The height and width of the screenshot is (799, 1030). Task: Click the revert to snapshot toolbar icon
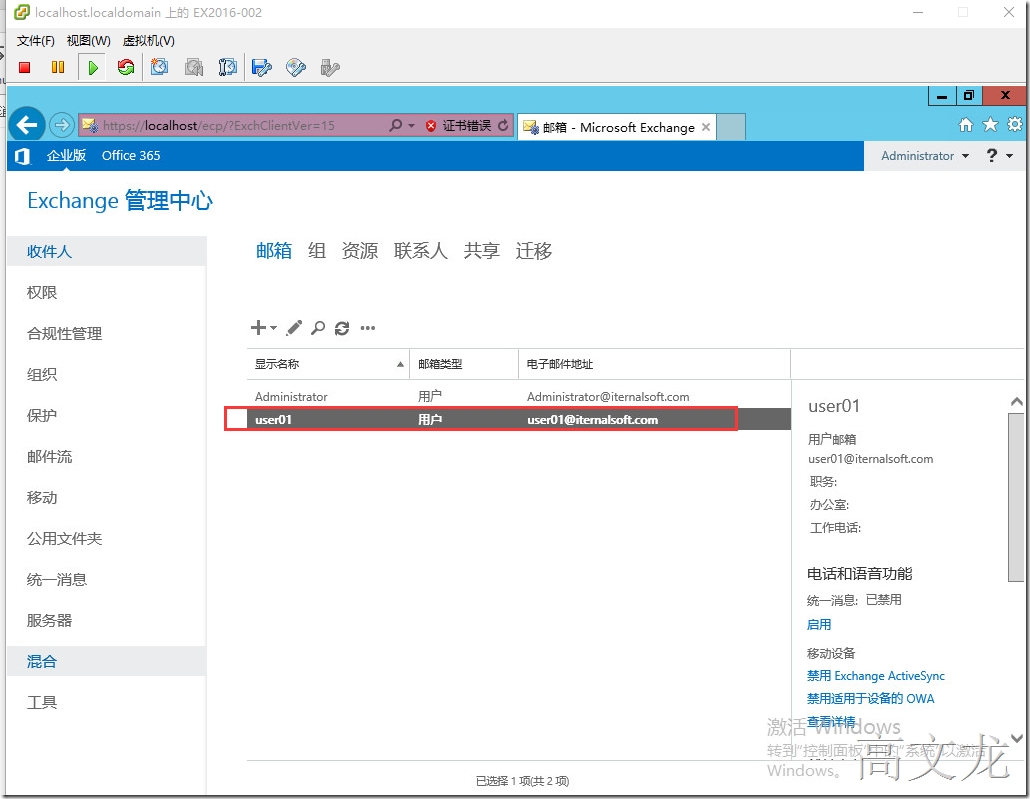(x=194, y=67)
